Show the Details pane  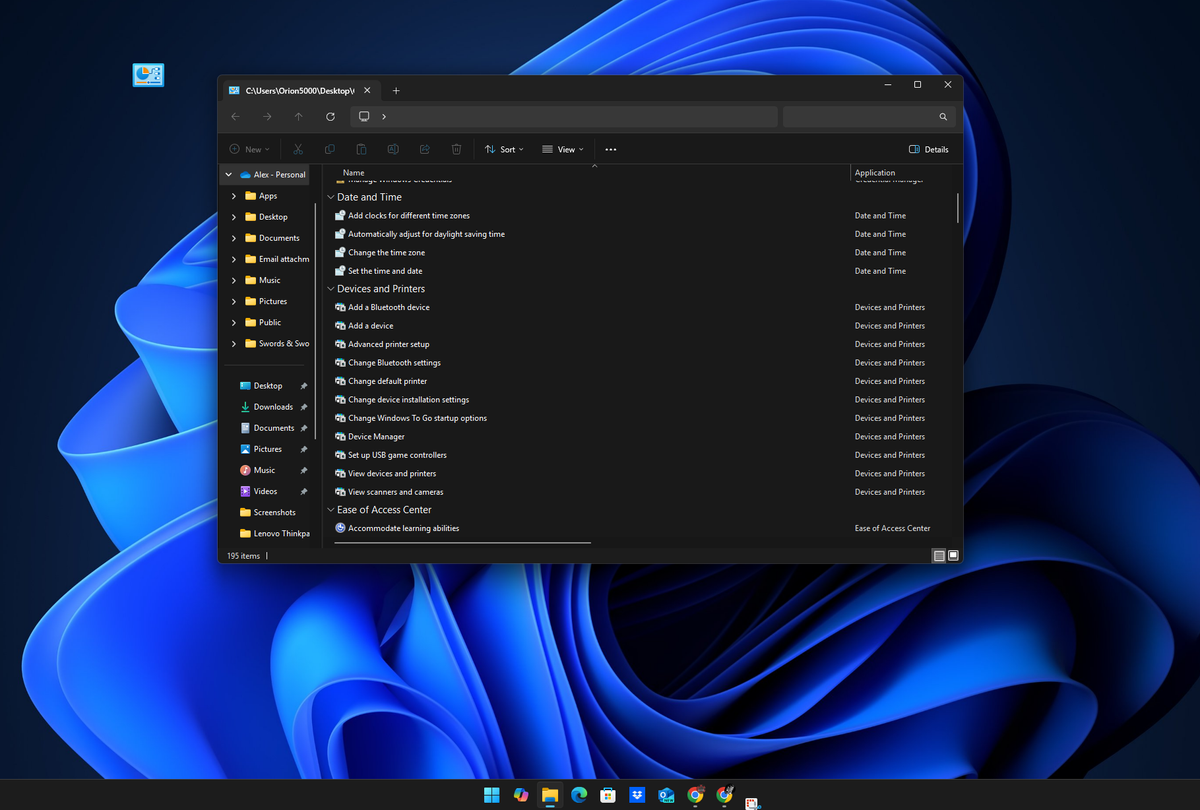(x=928, y=149)
